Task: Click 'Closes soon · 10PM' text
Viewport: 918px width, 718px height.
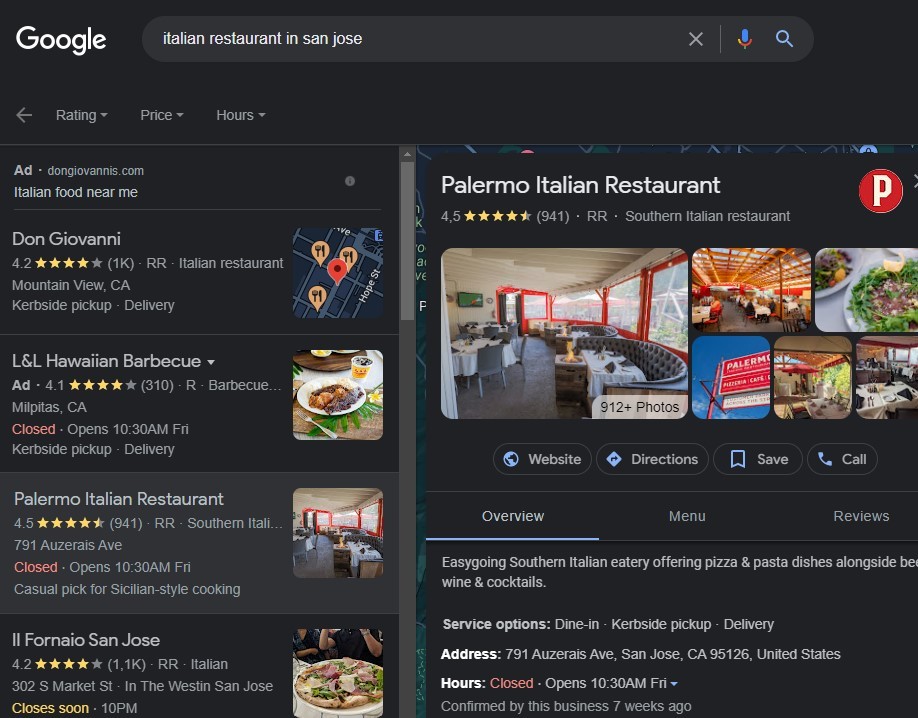Action: (74, 708)
